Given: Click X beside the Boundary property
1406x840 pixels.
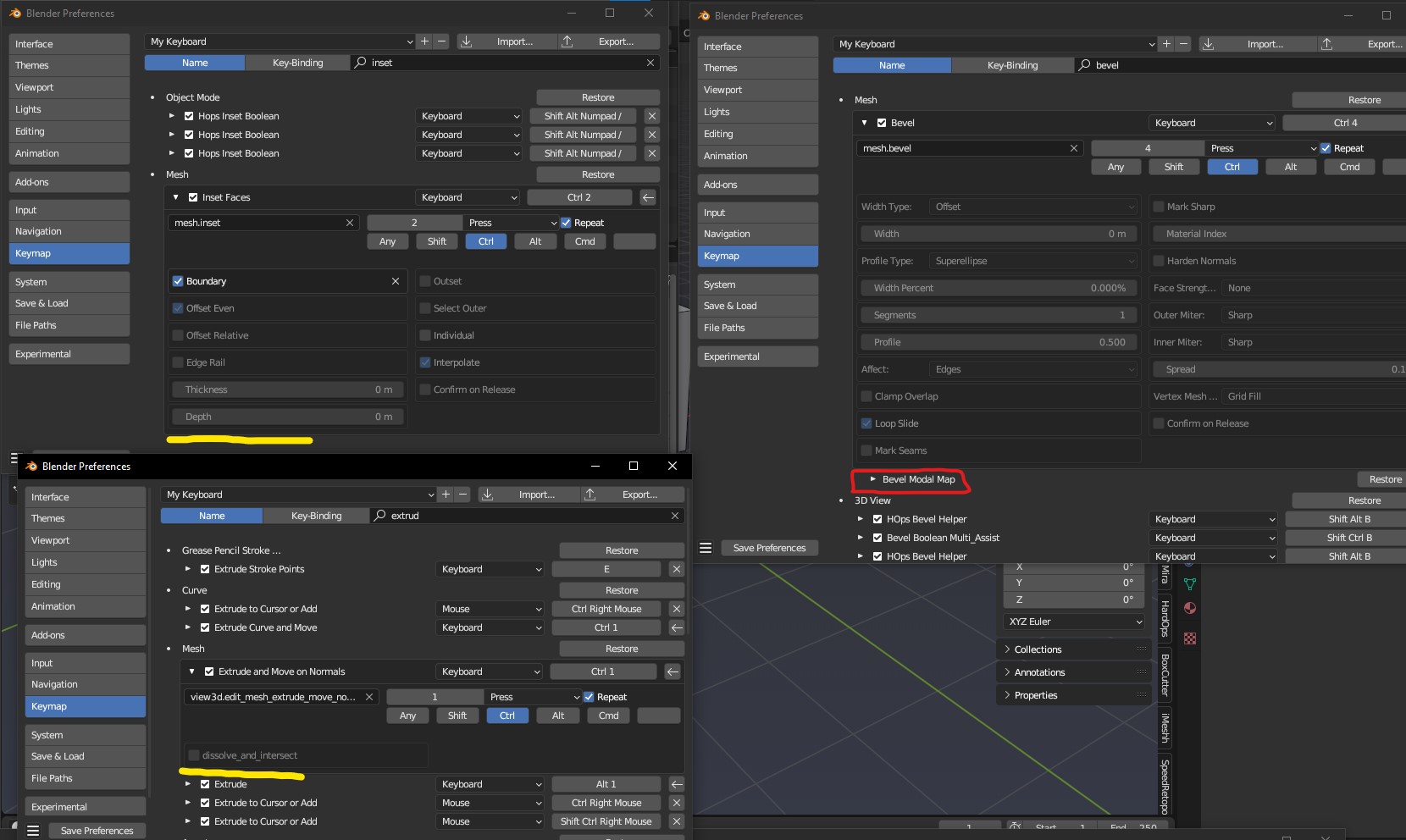Looking at the screenshot, I should click(x=395, y=281).
